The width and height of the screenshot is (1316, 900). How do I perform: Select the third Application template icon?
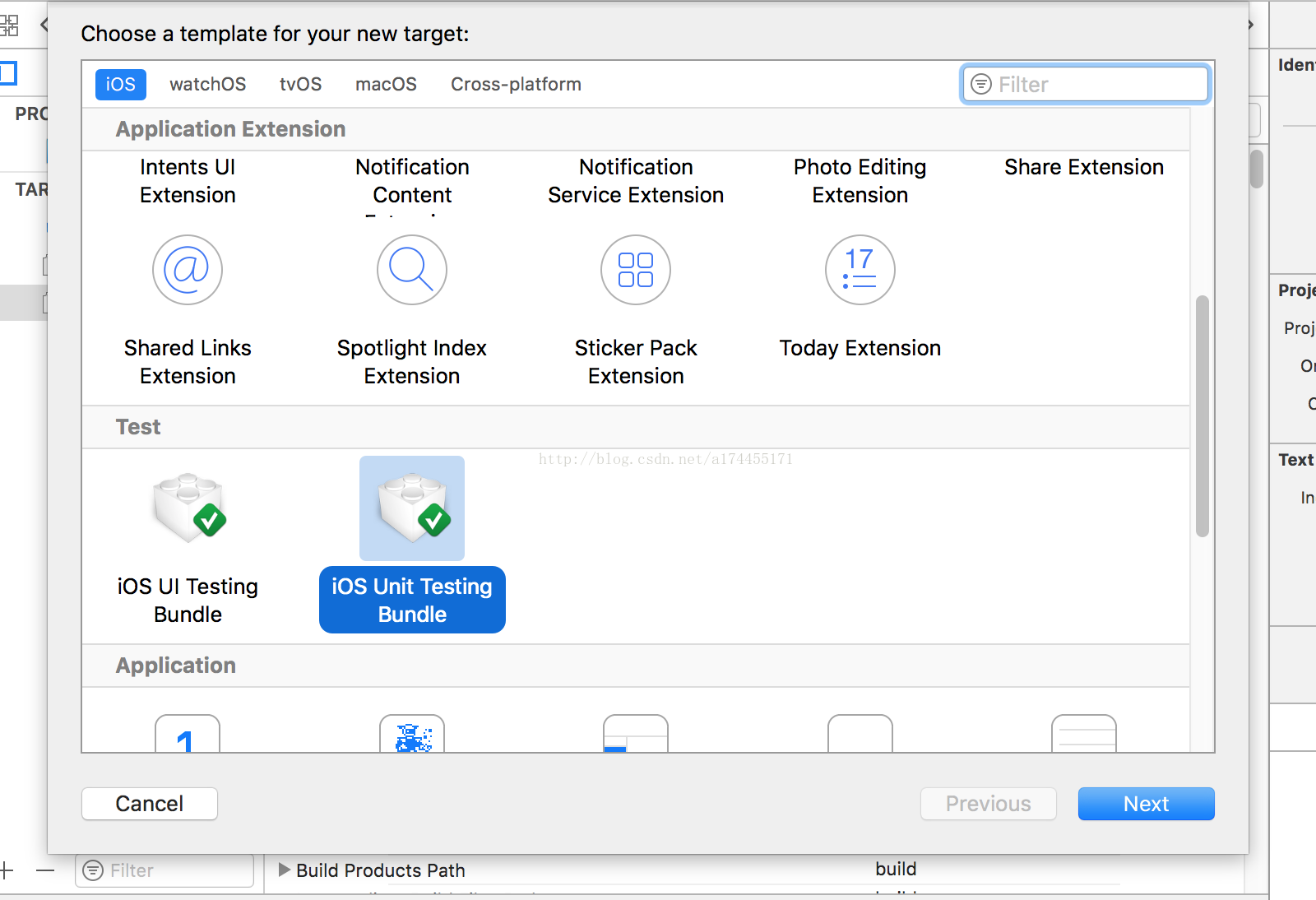636,733
